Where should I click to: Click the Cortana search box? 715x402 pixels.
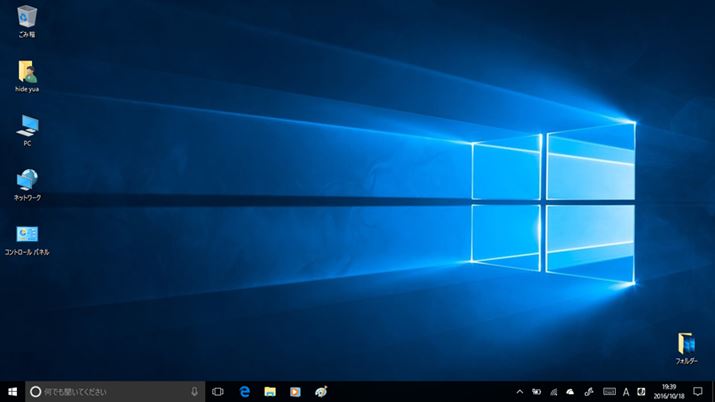pos(110,391)
